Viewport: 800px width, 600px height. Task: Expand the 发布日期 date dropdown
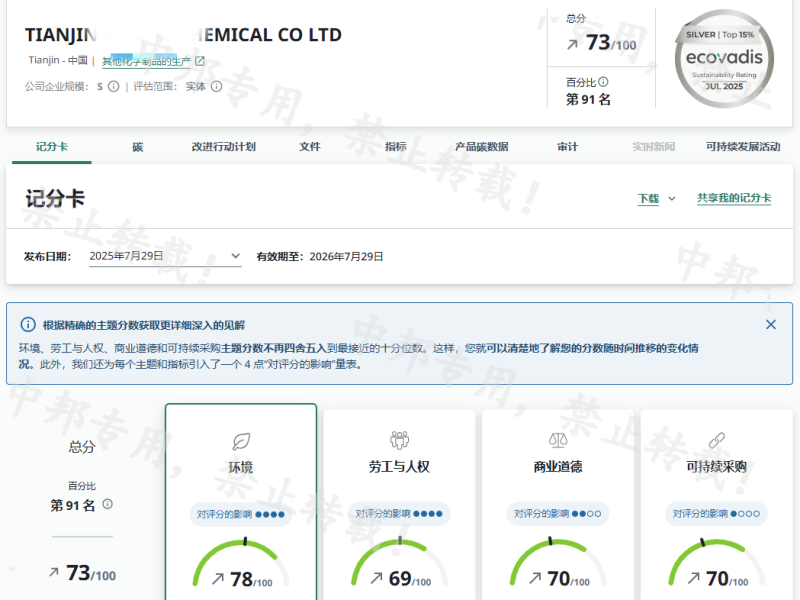point(234,256)
